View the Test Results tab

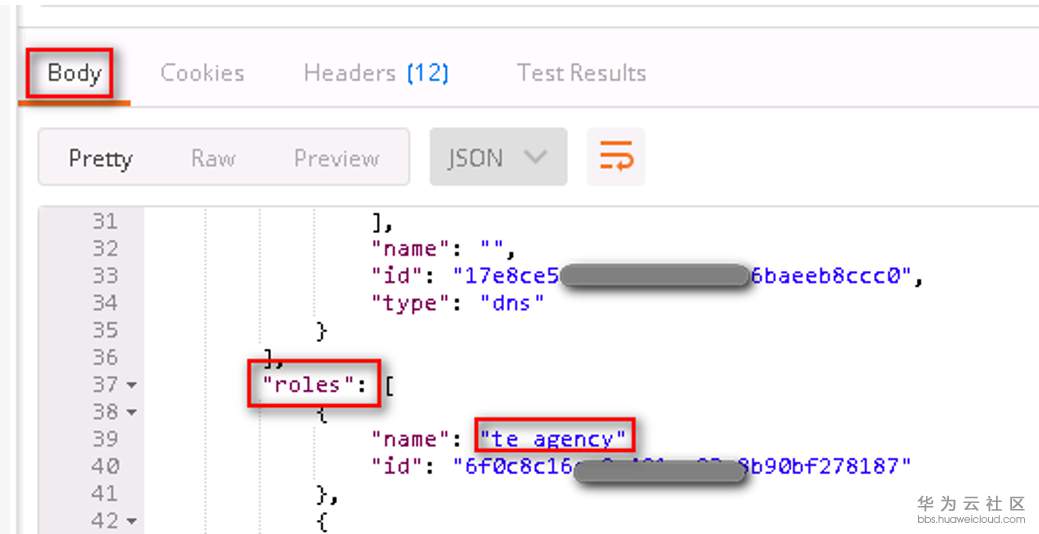(581, 73)
